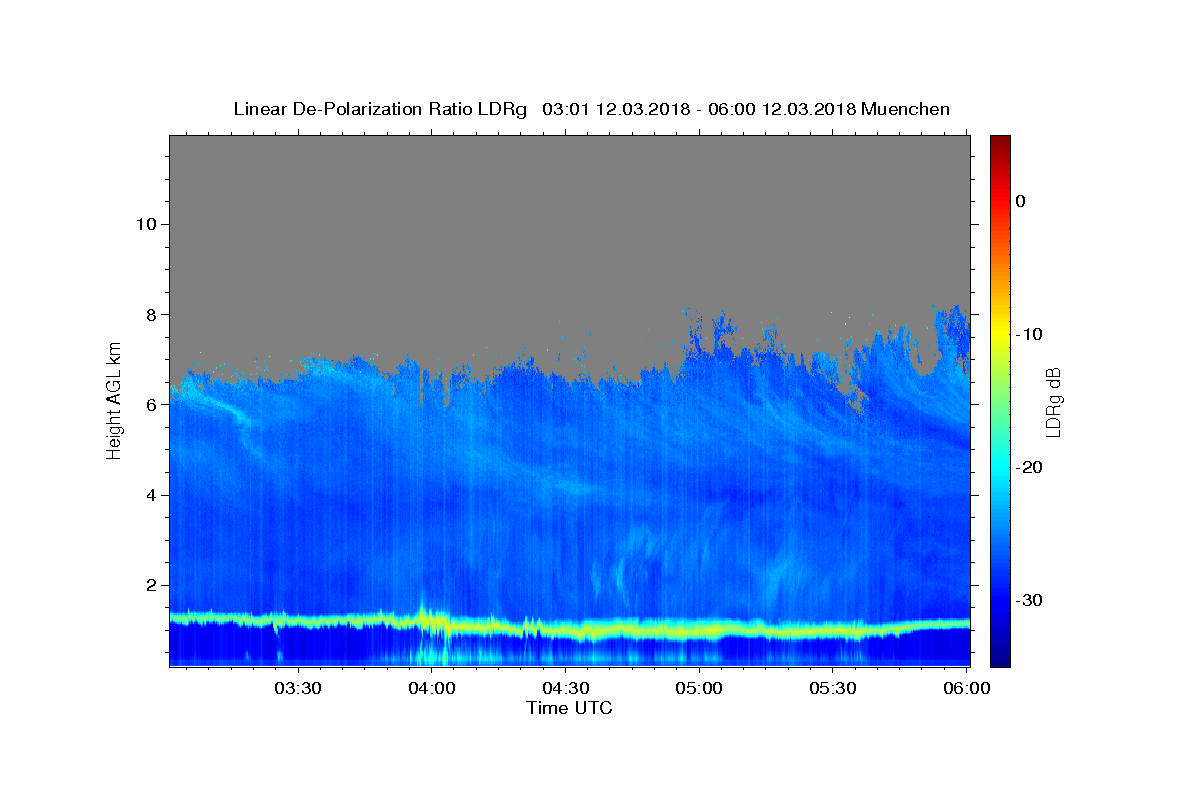Viewport: 1200px width, 800px height.
Task: Click the 'Height AGL km' y-axis label
Action: pos(114,400)
